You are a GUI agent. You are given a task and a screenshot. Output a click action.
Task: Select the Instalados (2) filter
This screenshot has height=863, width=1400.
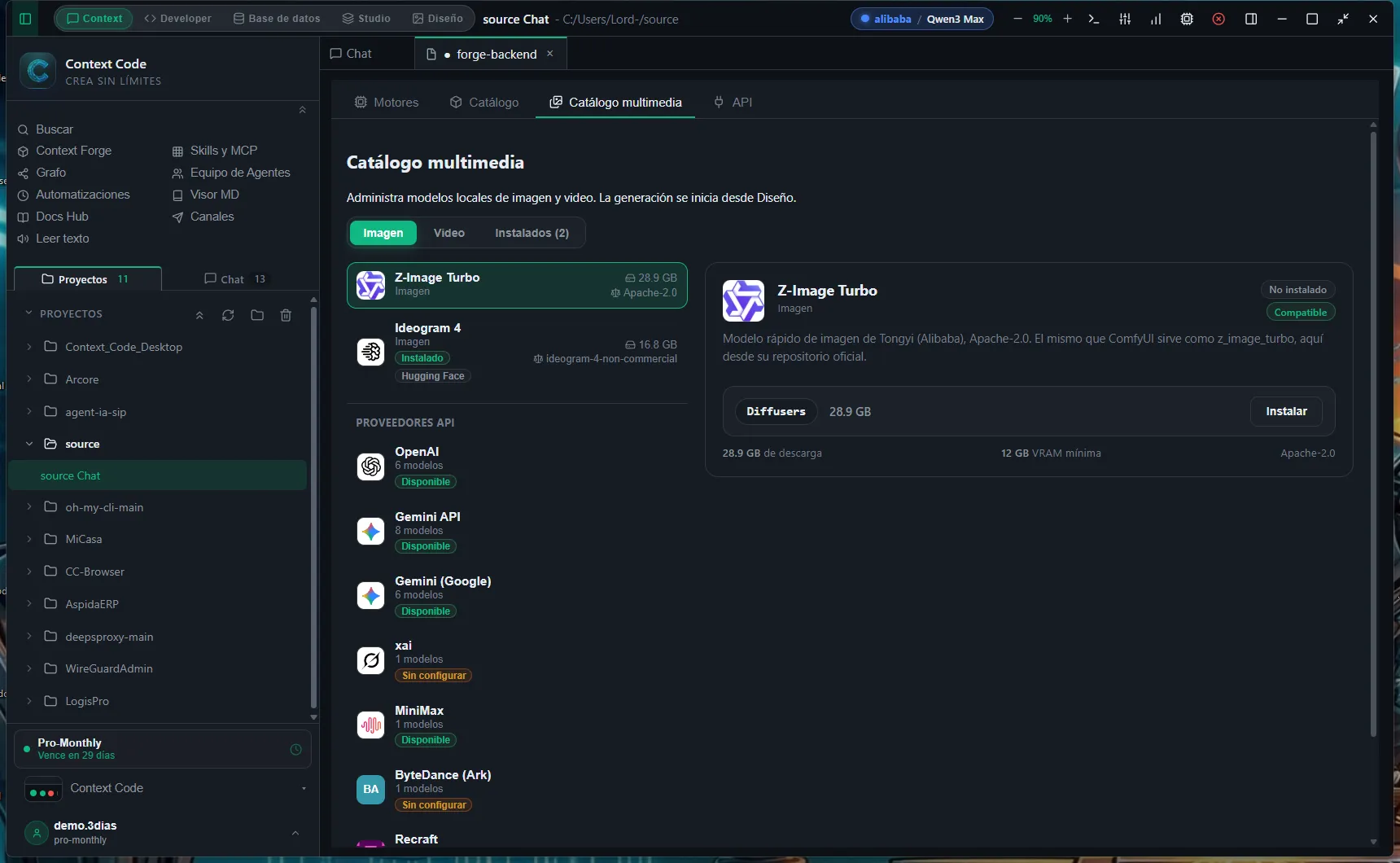tap(532, 233)
